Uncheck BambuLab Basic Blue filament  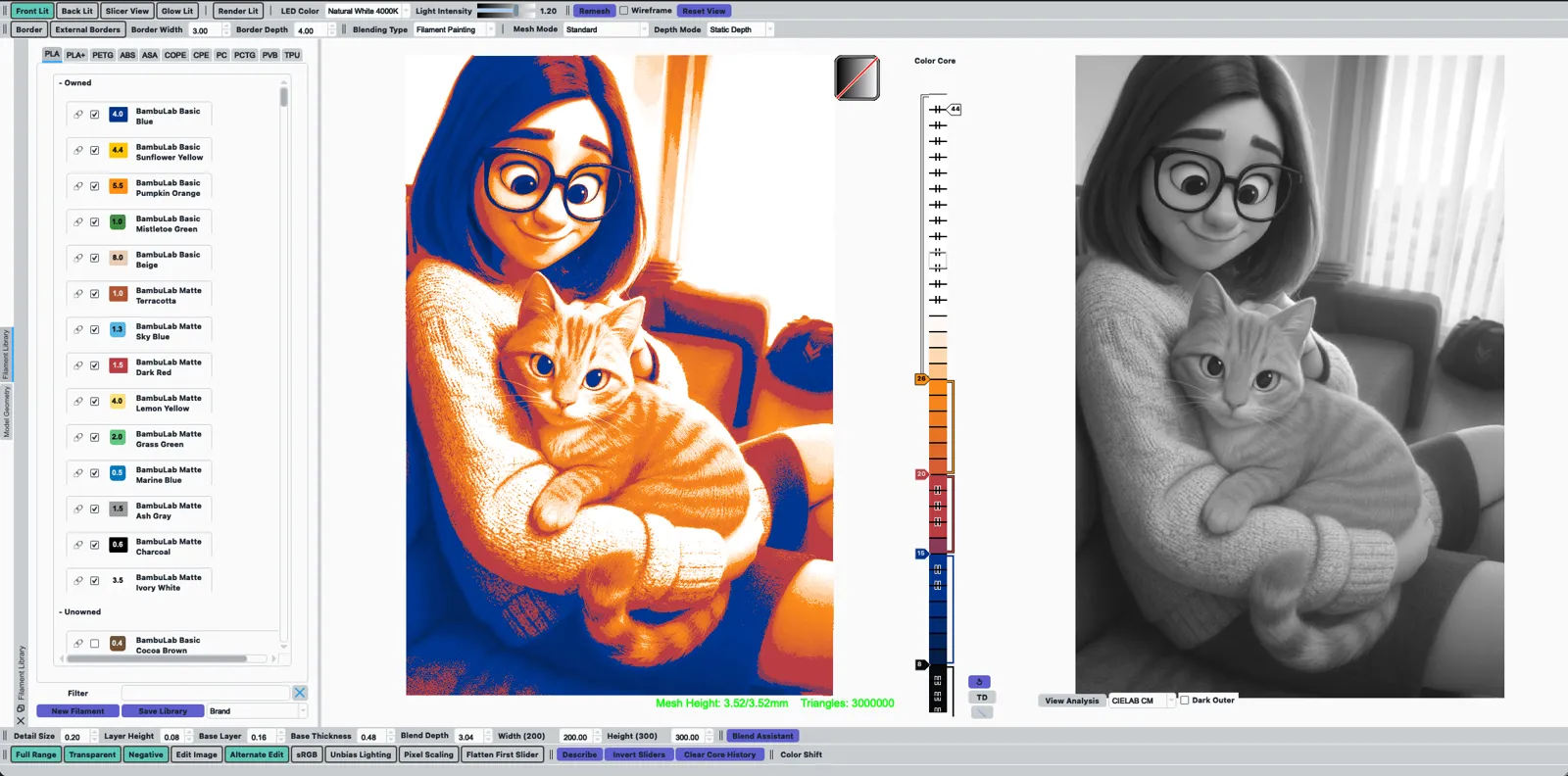95,115
